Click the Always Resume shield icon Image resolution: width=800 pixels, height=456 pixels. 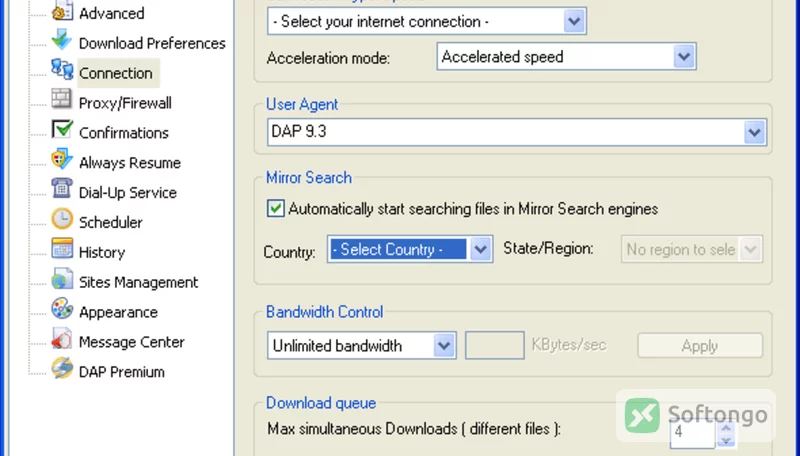62,159
